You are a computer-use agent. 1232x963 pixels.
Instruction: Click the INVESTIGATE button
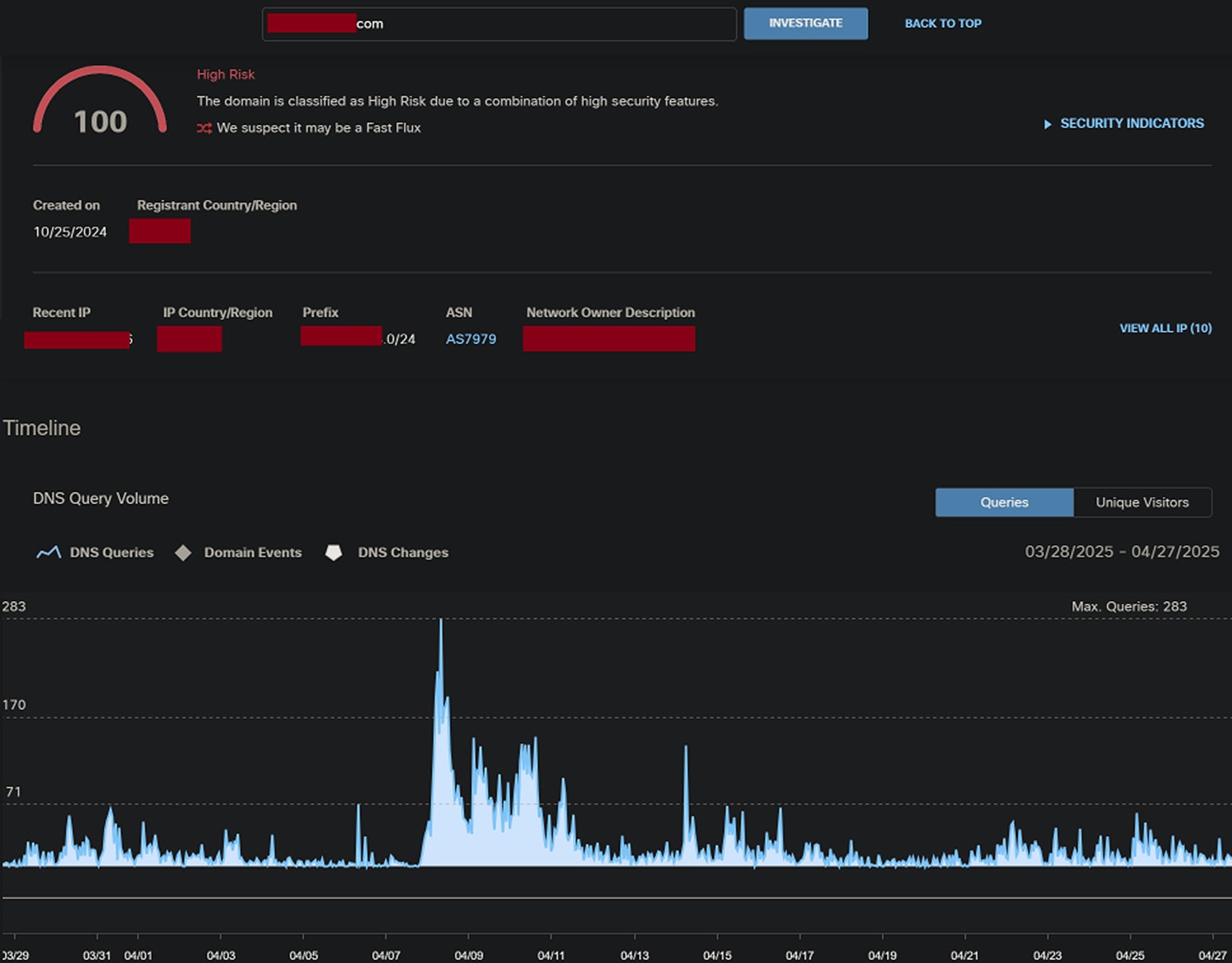(806, 24)
